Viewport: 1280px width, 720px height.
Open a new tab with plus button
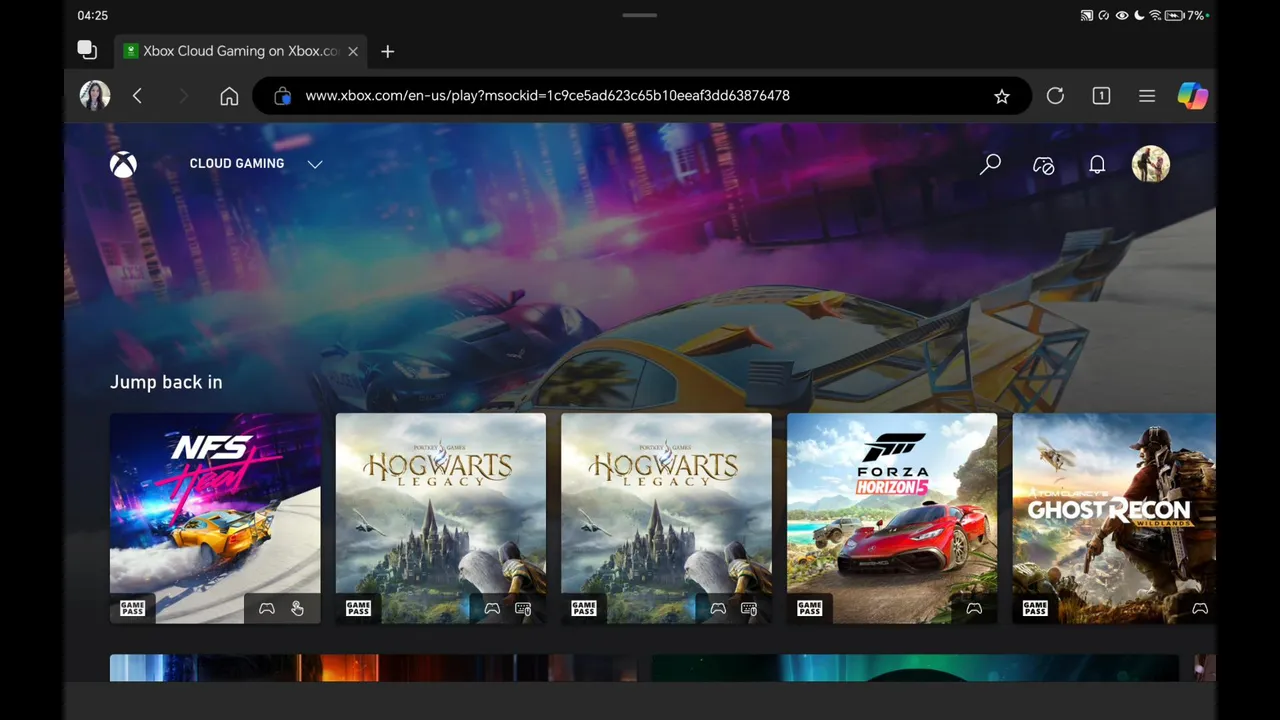tap(388, 51)
